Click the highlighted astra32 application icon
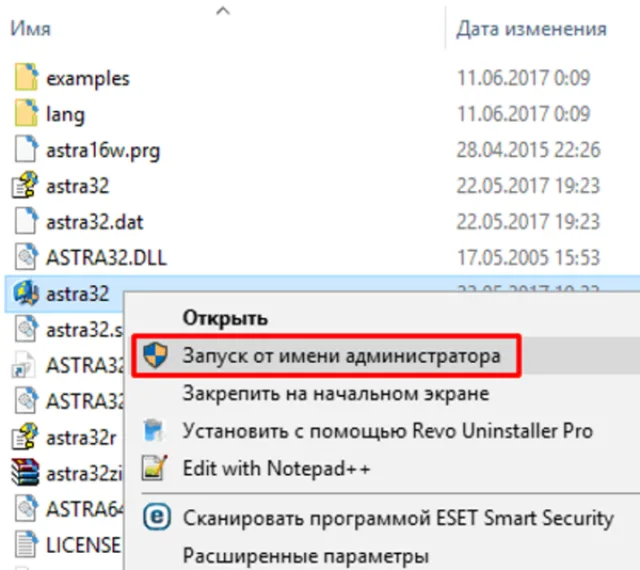Screen dimensions: 640x570 [x=26, y=292]
